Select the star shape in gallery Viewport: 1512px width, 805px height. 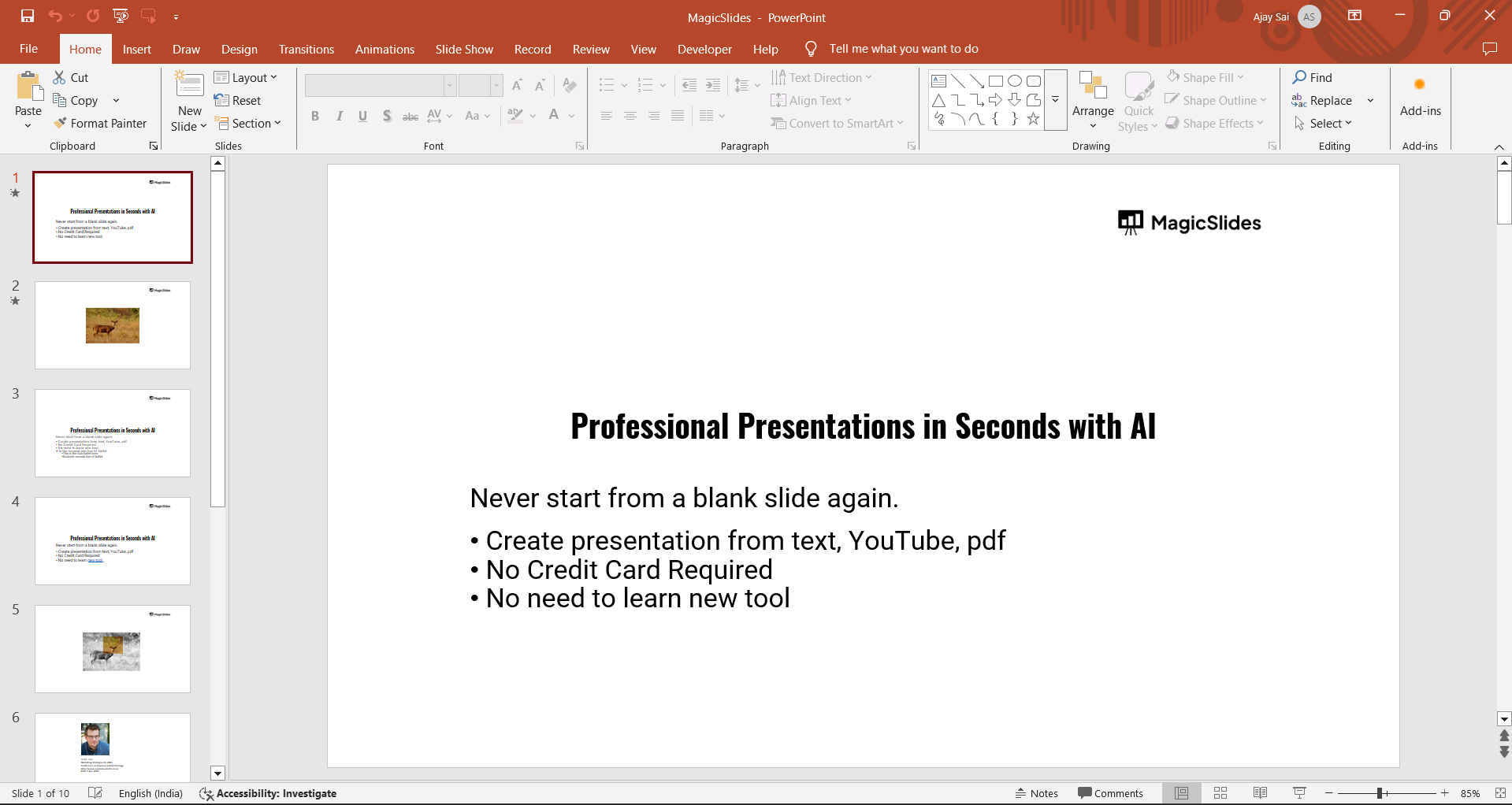coord(1033,119)
